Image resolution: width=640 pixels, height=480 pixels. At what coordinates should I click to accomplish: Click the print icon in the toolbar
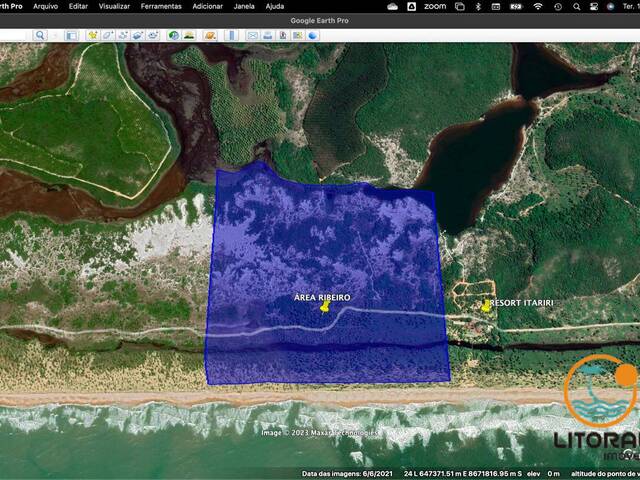(268, 35)
